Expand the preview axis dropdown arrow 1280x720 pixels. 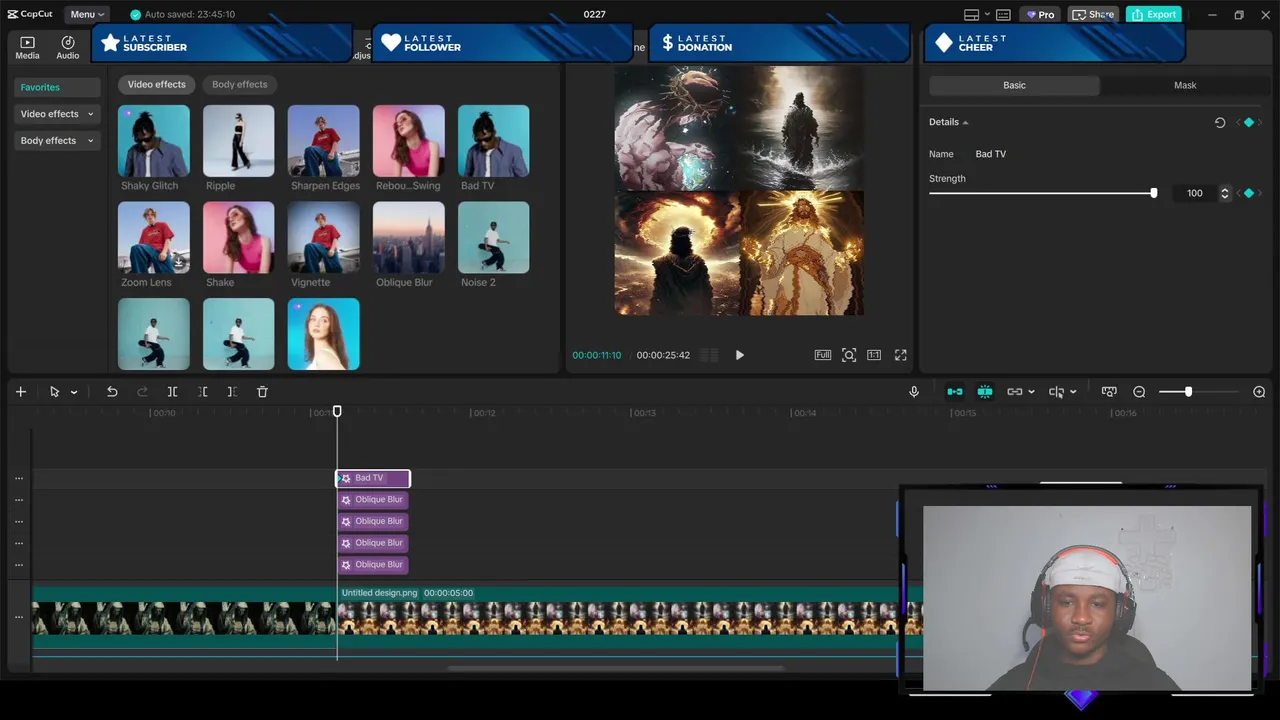(1073, 392)
